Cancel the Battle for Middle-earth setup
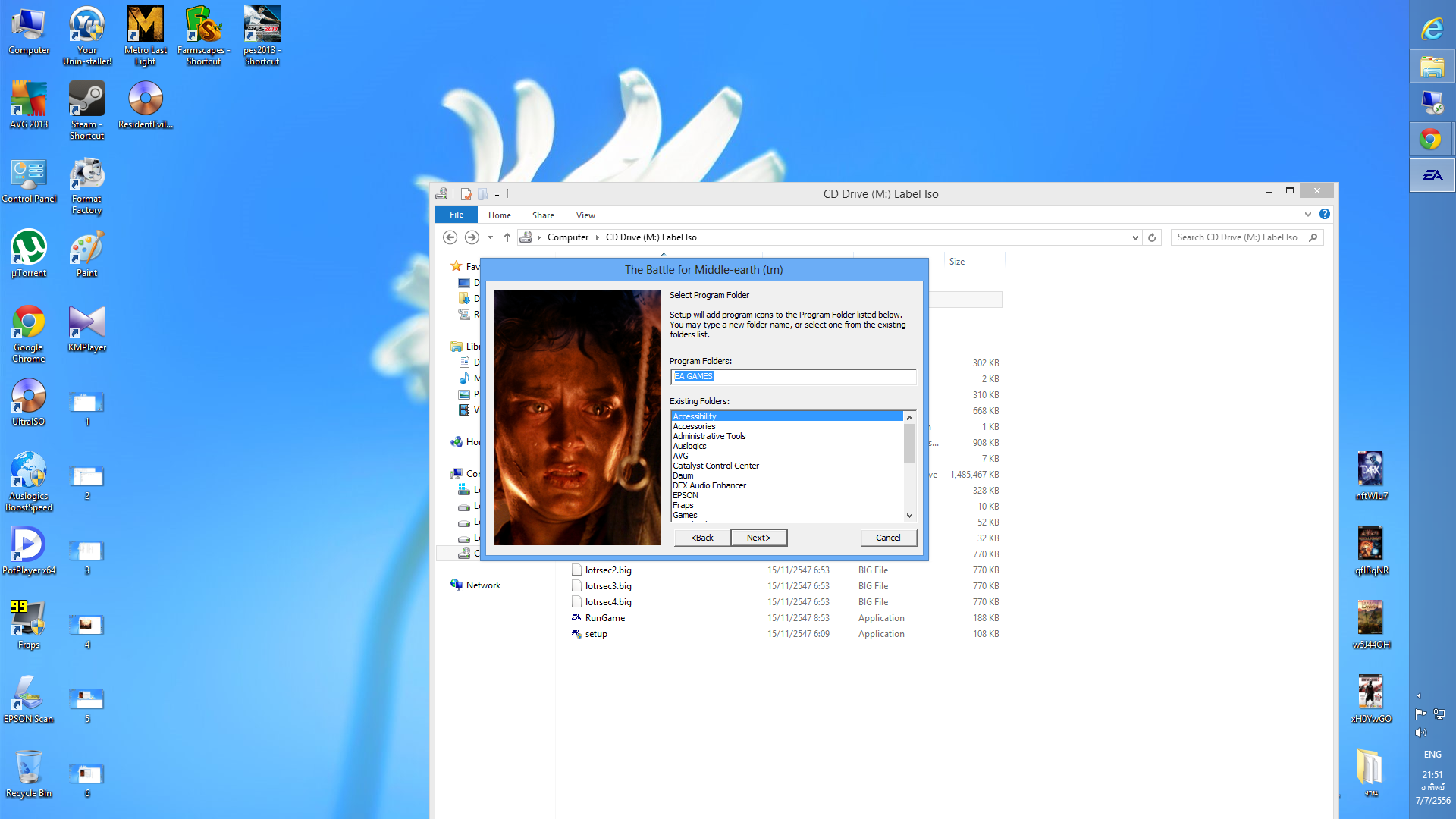Viewport: 1456px width, 819px height. (x=888, y=538)
